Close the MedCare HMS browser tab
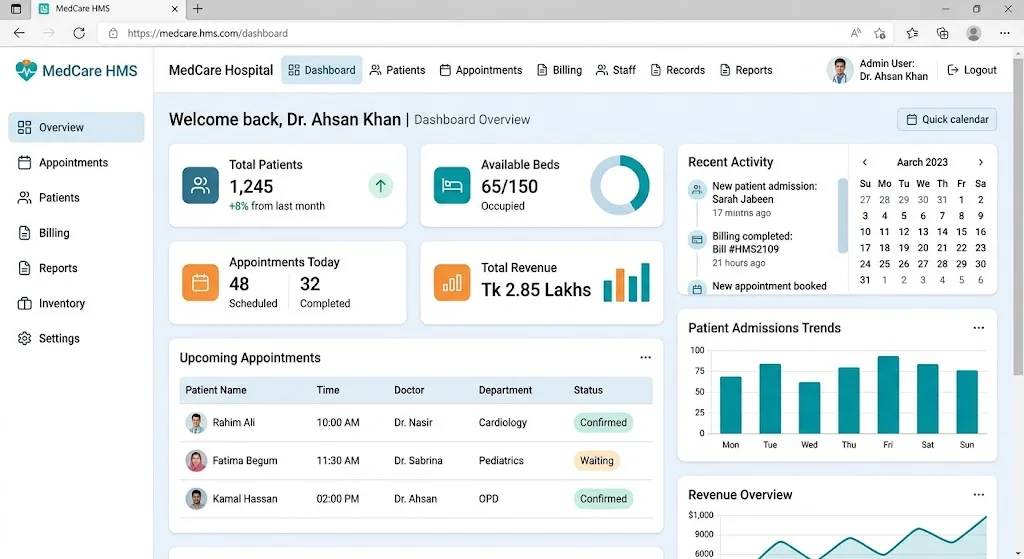 coord(174,8)
